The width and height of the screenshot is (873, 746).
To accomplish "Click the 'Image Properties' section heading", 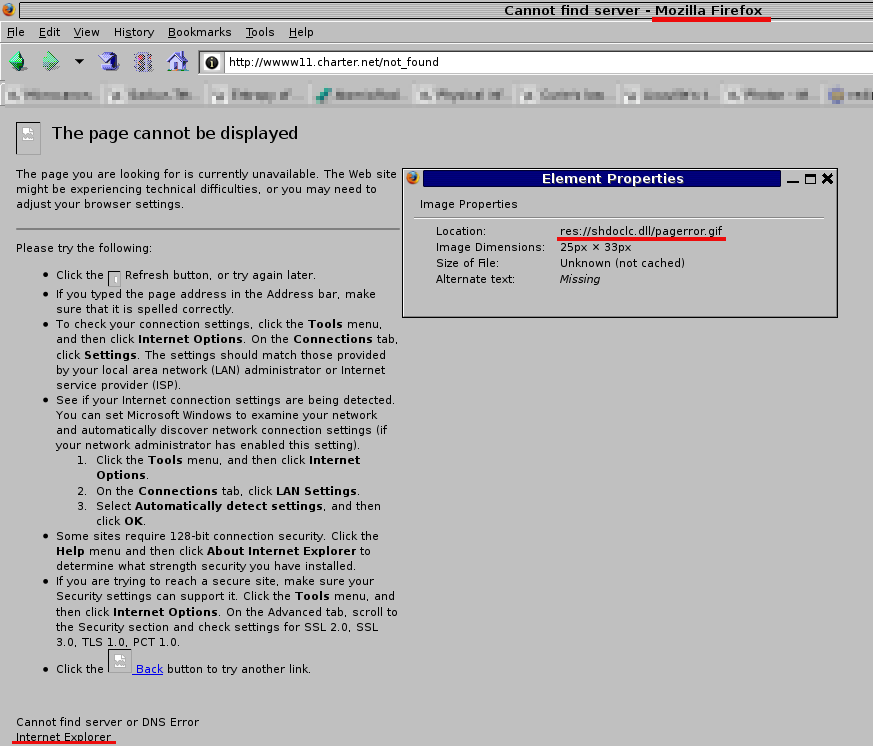I will point(468,204).
